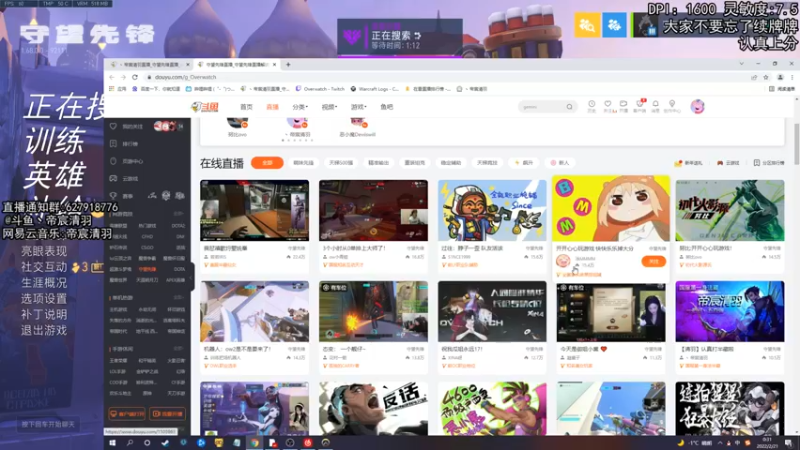Open the pink user avatar menu
This screenshot has height=450, width=800.
click(697, 106)
